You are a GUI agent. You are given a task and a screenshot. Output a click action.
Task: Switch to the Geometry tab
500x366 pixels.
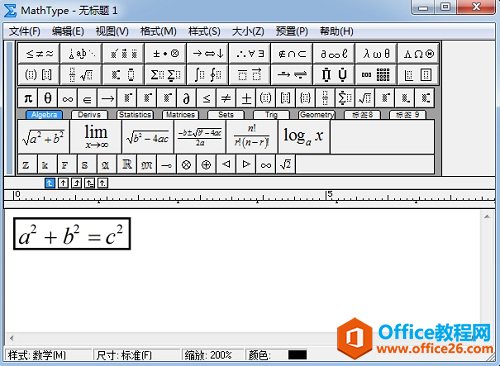pos(317,115)
